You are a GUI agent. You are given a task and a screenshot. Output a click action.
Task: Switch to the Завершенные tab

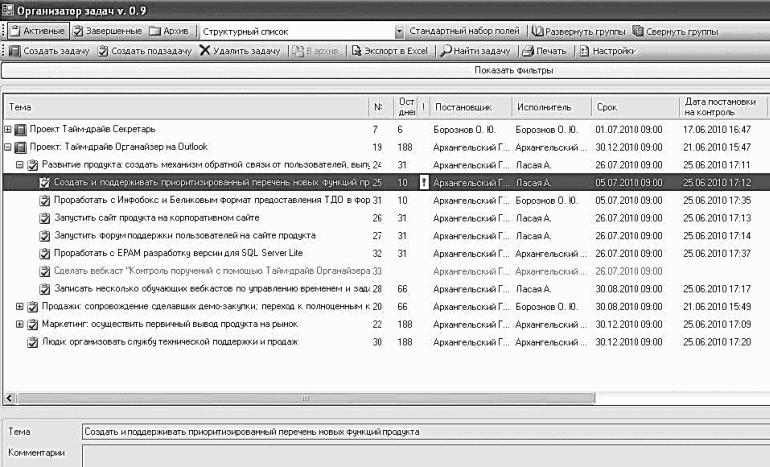108,31
